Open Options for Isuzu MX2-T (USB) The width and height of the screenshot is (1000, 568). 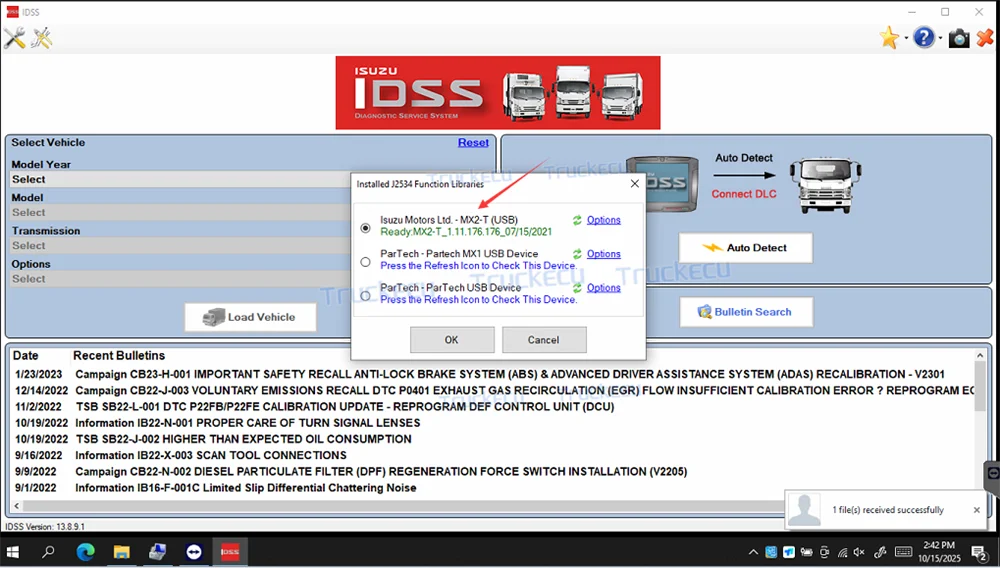tap(603, 220)
